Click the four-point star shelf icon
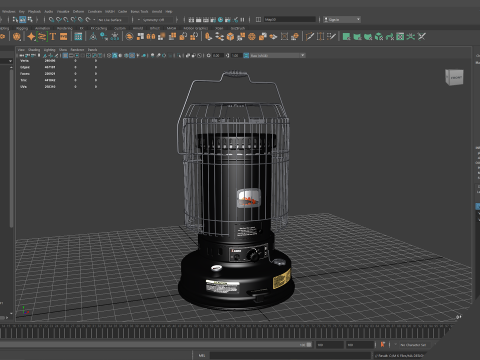The height and width of the screenshot is (360, 480). tap(31, 37)
